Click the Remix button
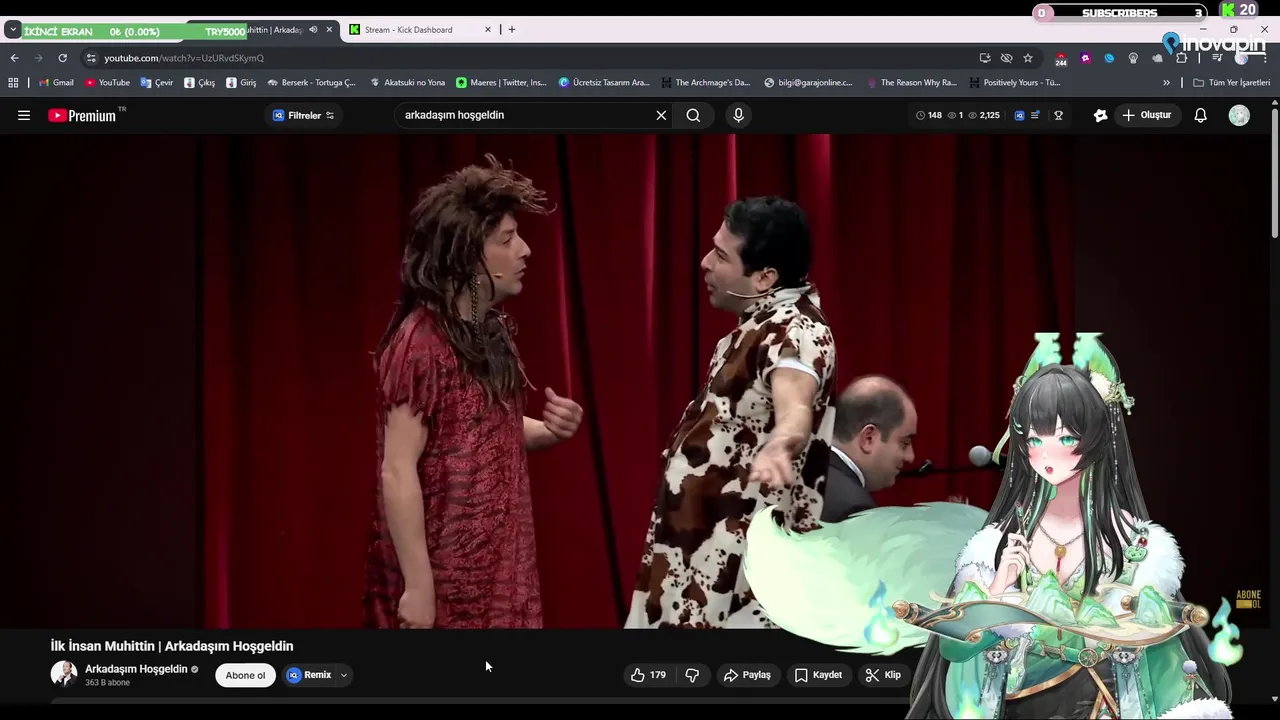Image resolution: width=1280 pixels, height=720 pixels. point(310,675)
